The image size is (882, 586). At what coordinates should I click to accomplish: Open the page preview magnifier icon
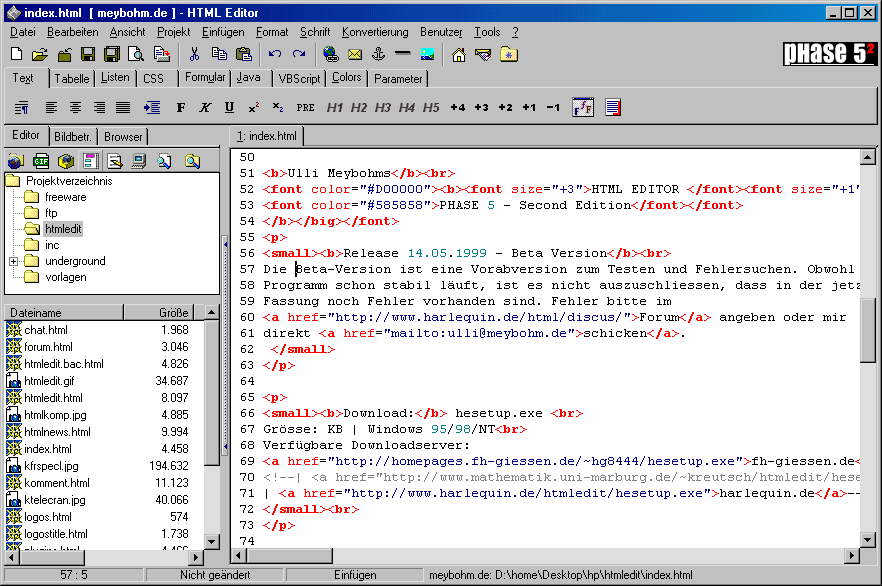tap(136, 55)
